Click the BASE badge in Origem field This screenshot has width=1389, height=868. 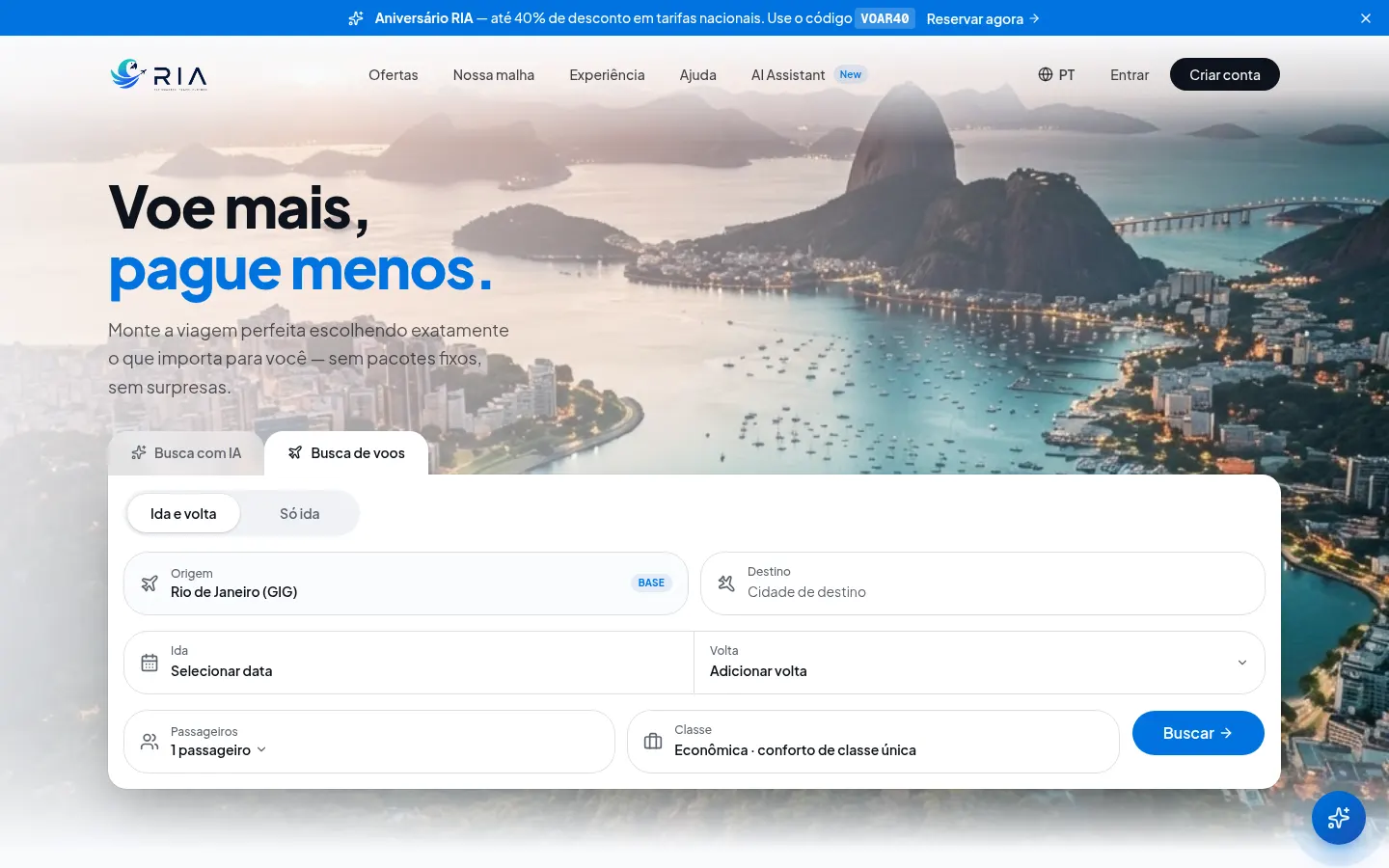click(x=651, y=583)
